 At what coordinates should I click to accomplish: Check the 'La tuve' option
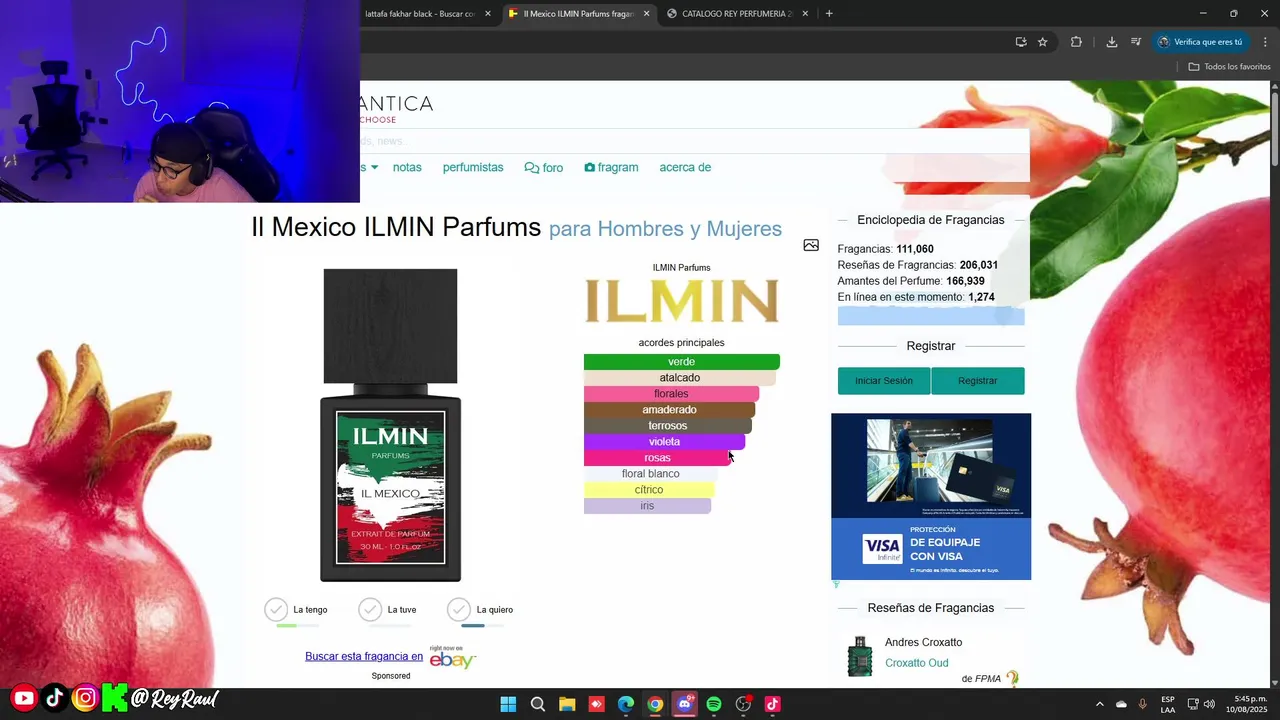click(370, 610)
